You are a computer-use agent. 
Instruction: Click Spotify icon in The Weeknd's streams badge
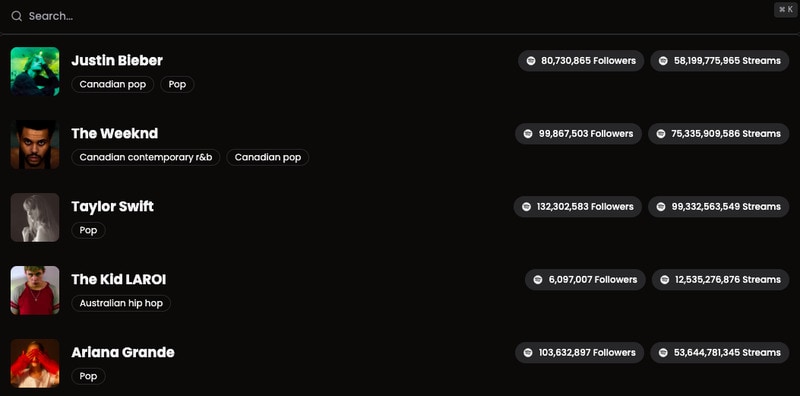[x=661, y=134]
